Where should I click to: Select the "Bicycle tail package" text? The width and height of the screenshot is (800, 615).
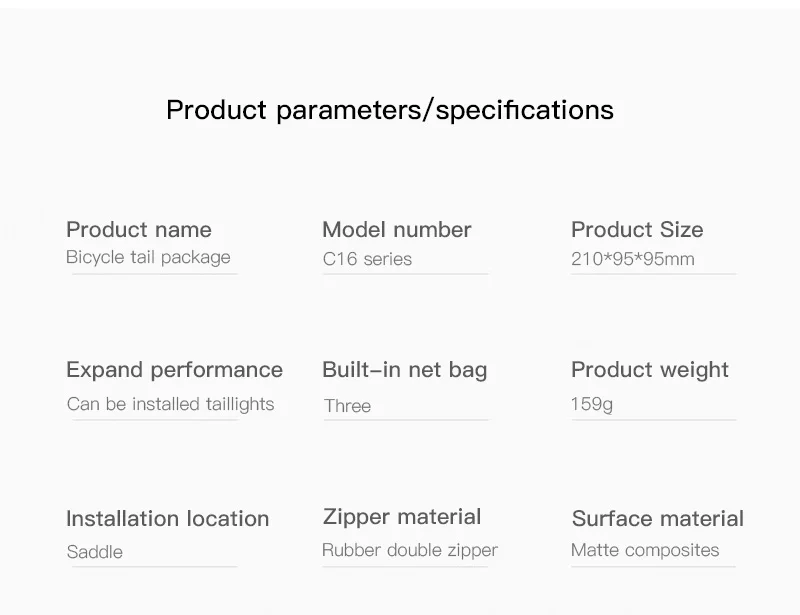[x=148, y=257]
